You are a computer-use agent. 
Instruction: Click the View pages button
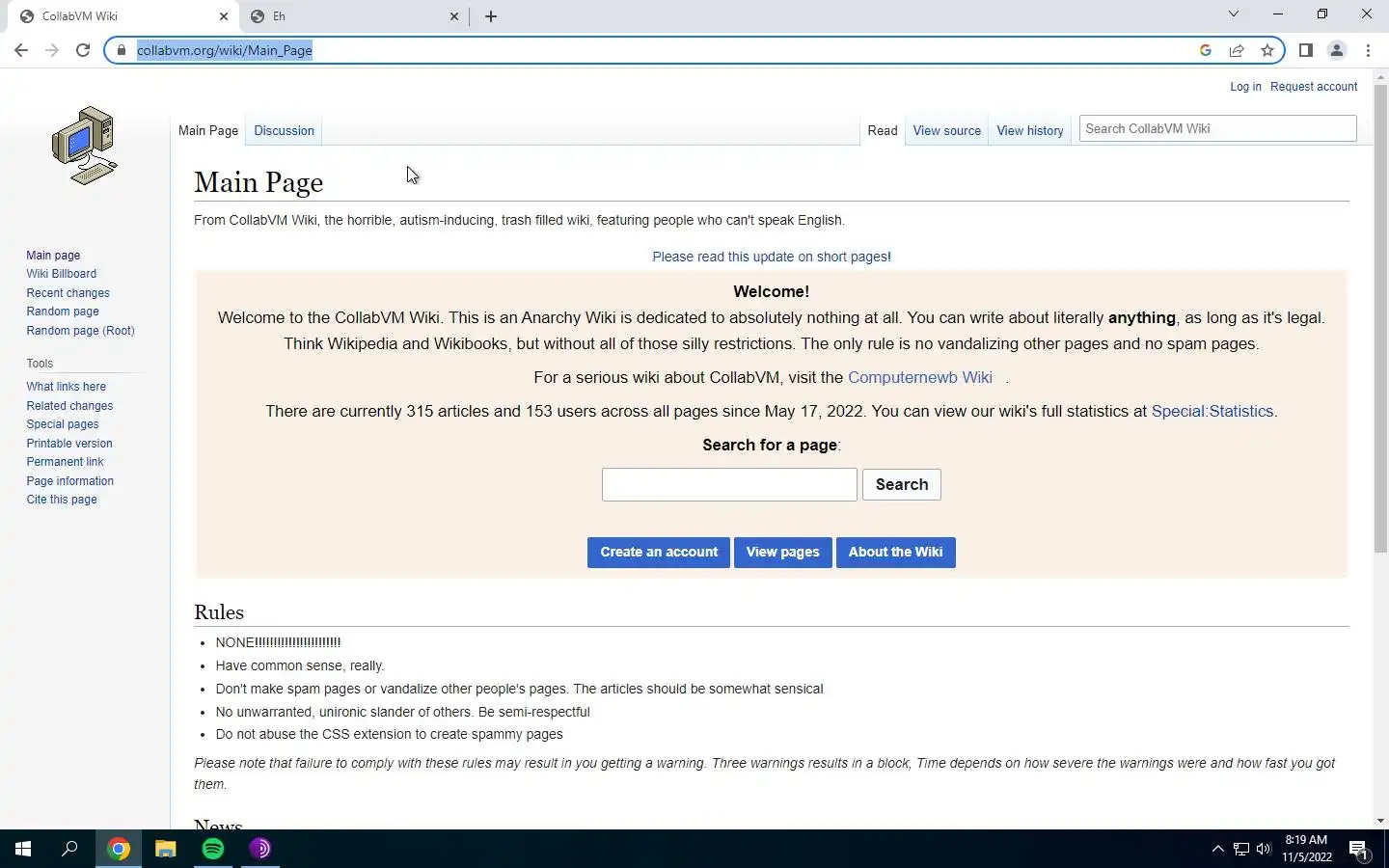(782, 553)
